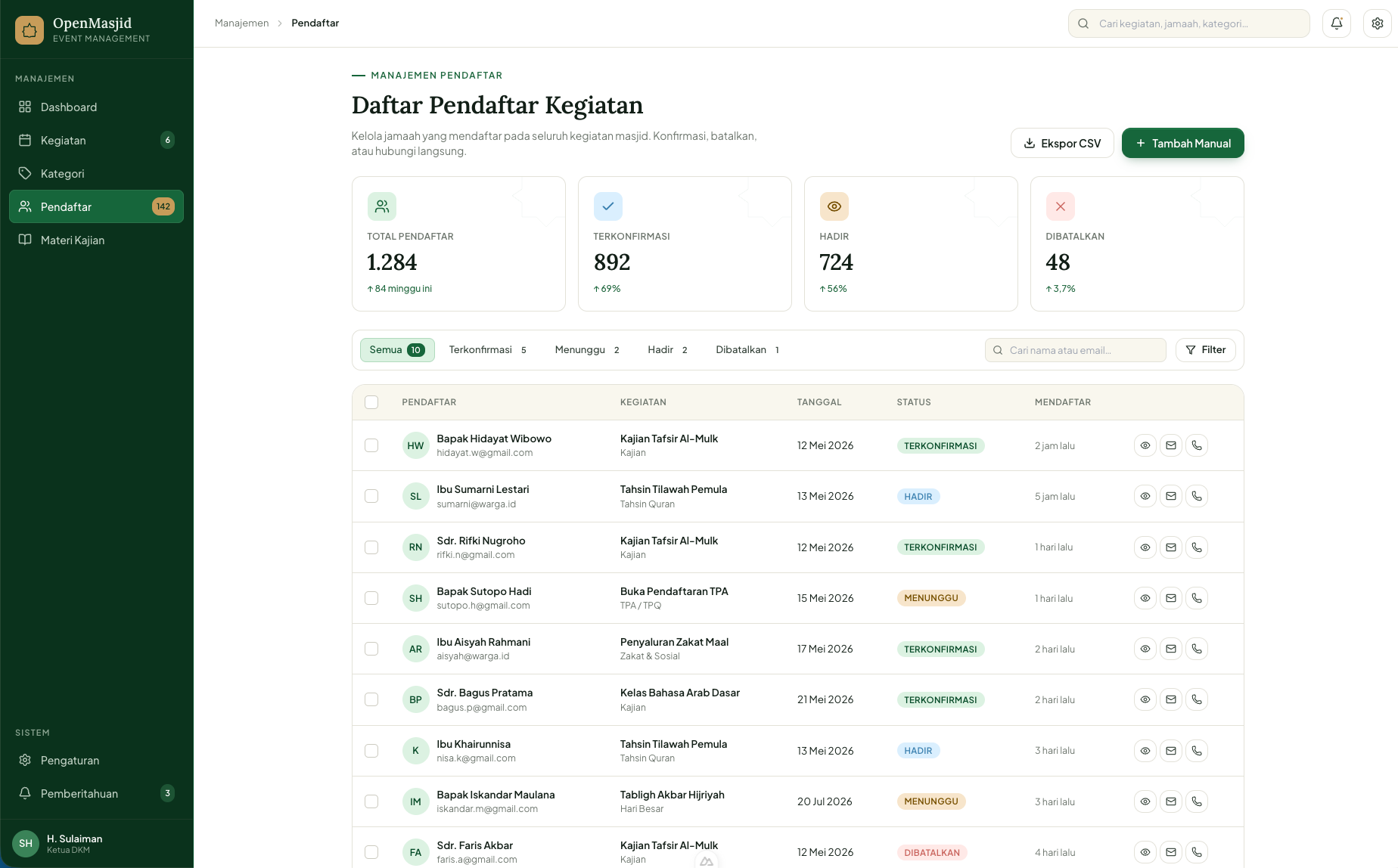Check the Sdr. Rifki Nugroho row

[x=371, y=547]
